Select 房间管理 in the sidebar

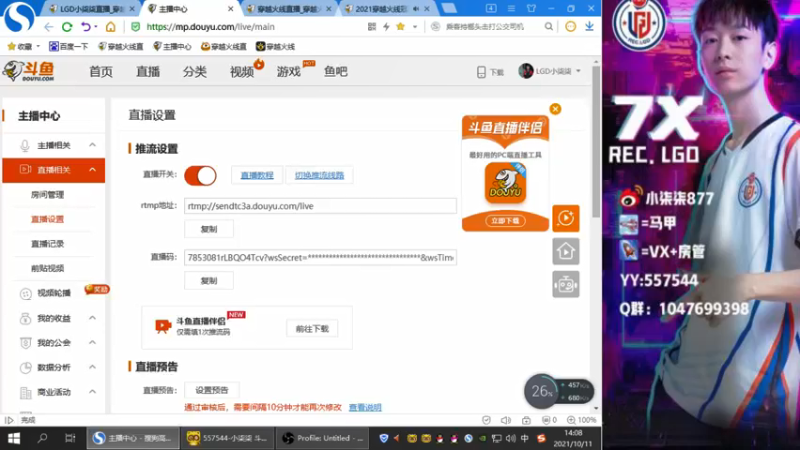point(47,194)
